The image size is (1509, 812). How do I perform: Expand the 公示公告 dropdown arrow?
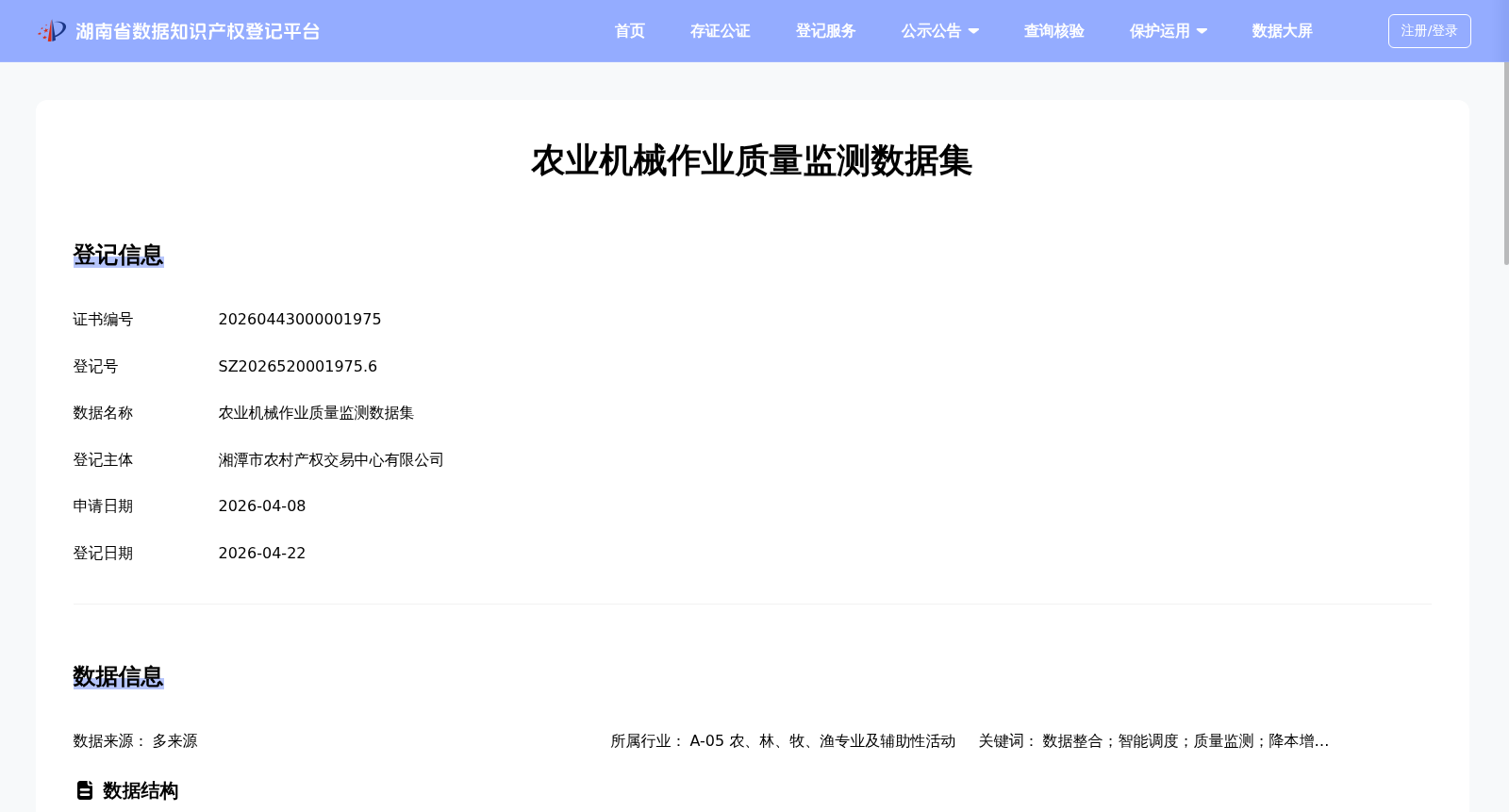point(974,31)
